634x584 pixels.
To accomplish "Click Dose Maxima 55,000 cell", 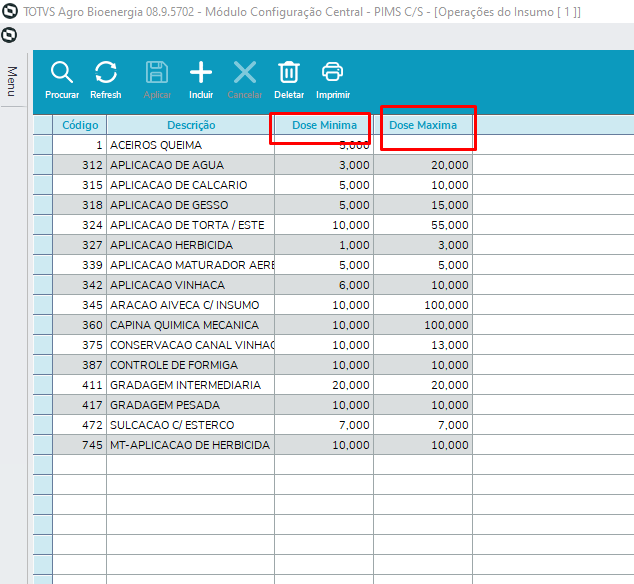I will tap(423, 225).
